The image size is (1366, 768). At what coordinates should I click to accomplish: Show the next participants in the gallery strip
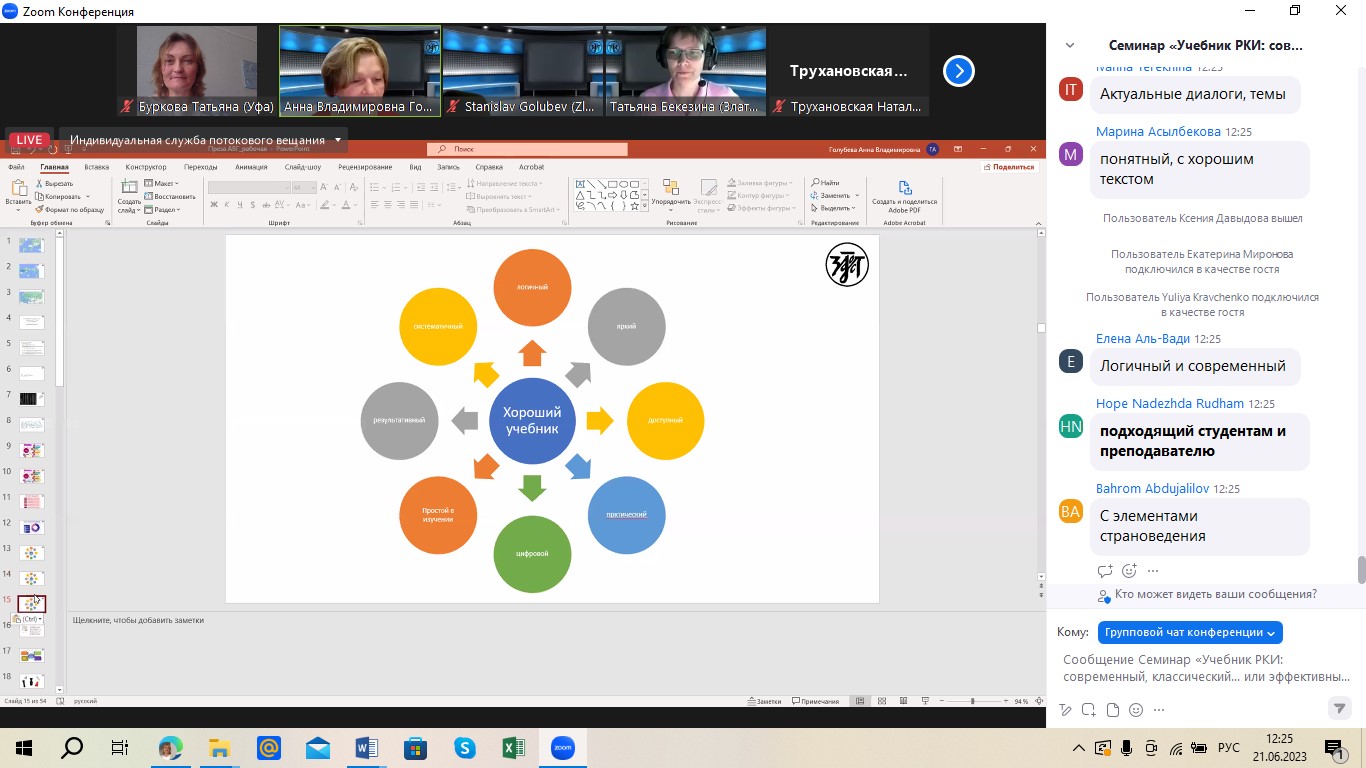[958, 71]
